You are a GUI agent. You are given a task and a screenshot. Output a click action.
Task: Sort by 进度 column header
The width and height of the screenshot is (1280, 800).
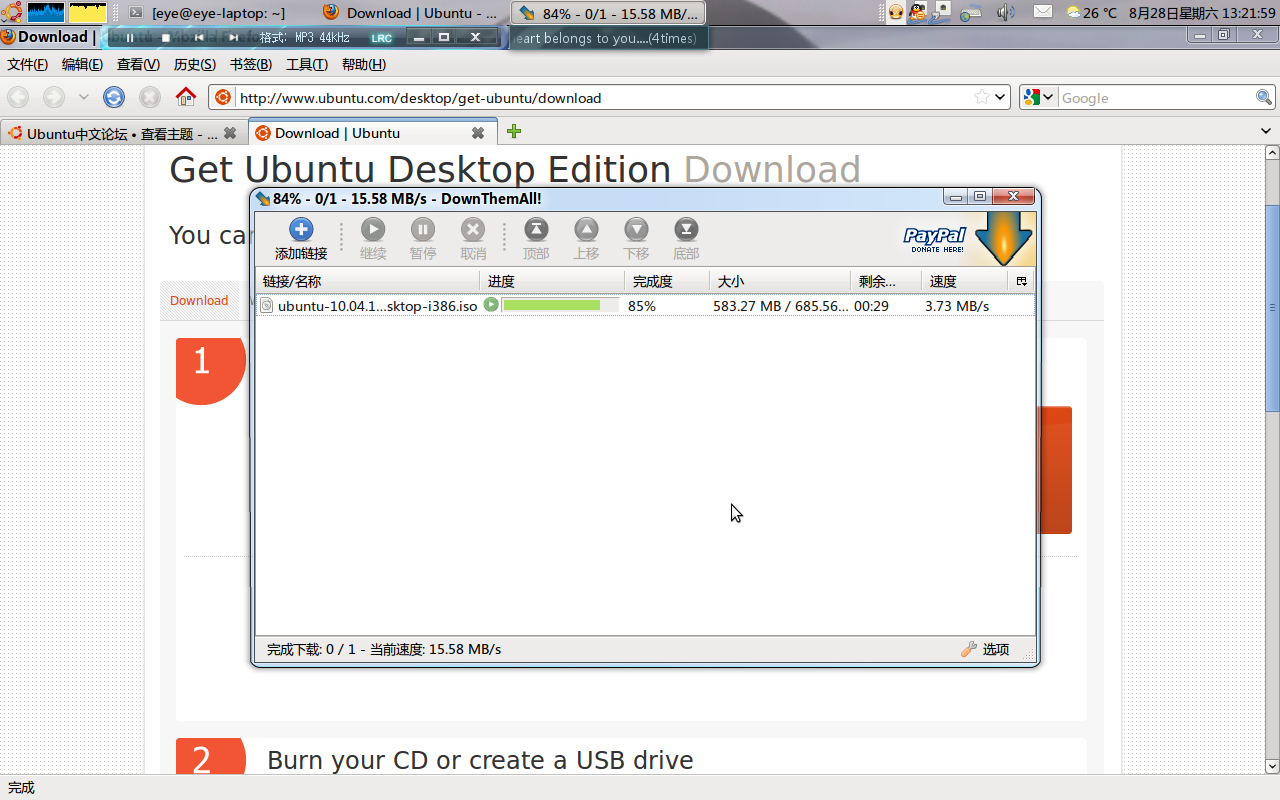point(552,281)
